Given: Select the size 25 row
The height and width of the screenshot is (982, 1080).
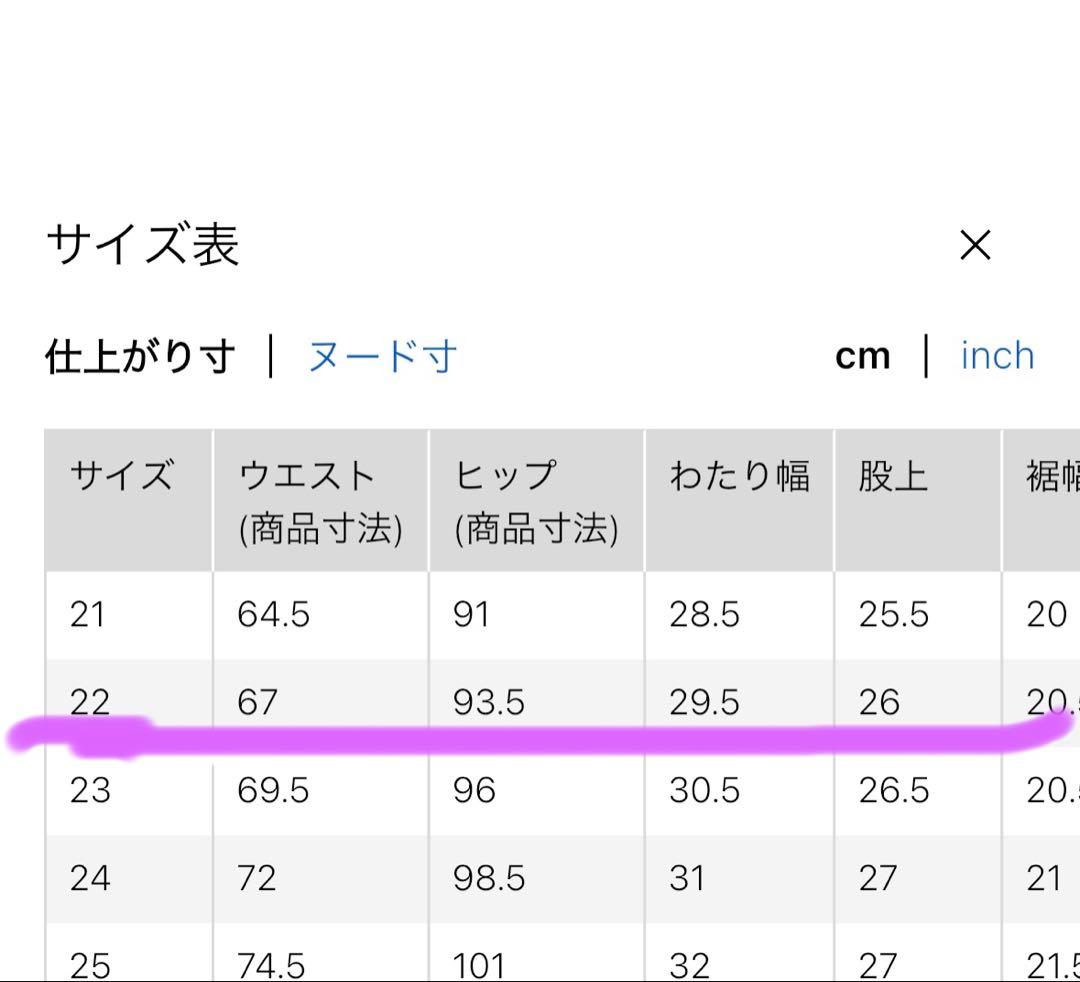Looking at the screenshot, I should point(562,953).
